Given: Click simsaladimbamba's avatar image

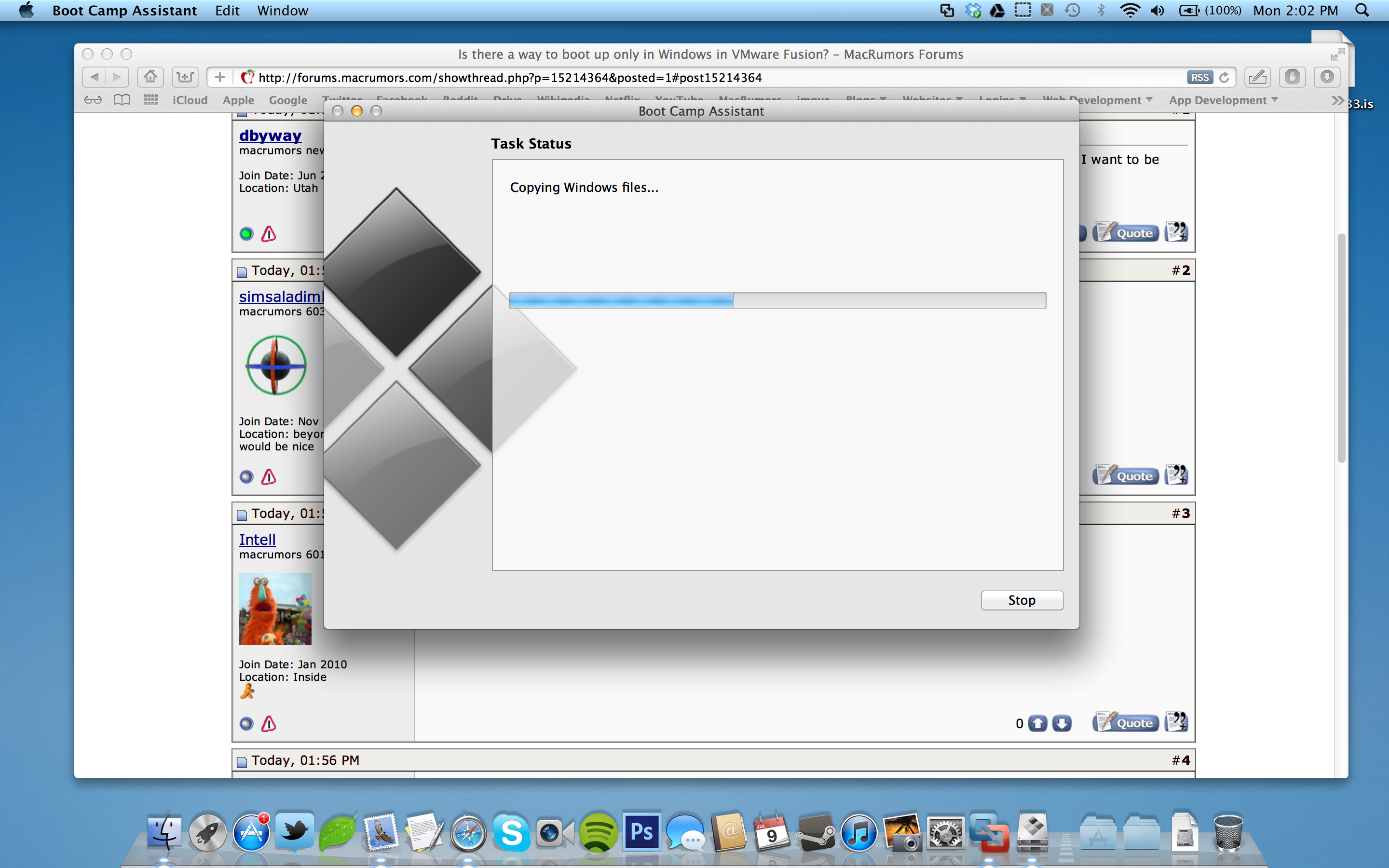Looking at the screenshot, I should [x=276, y=365].
